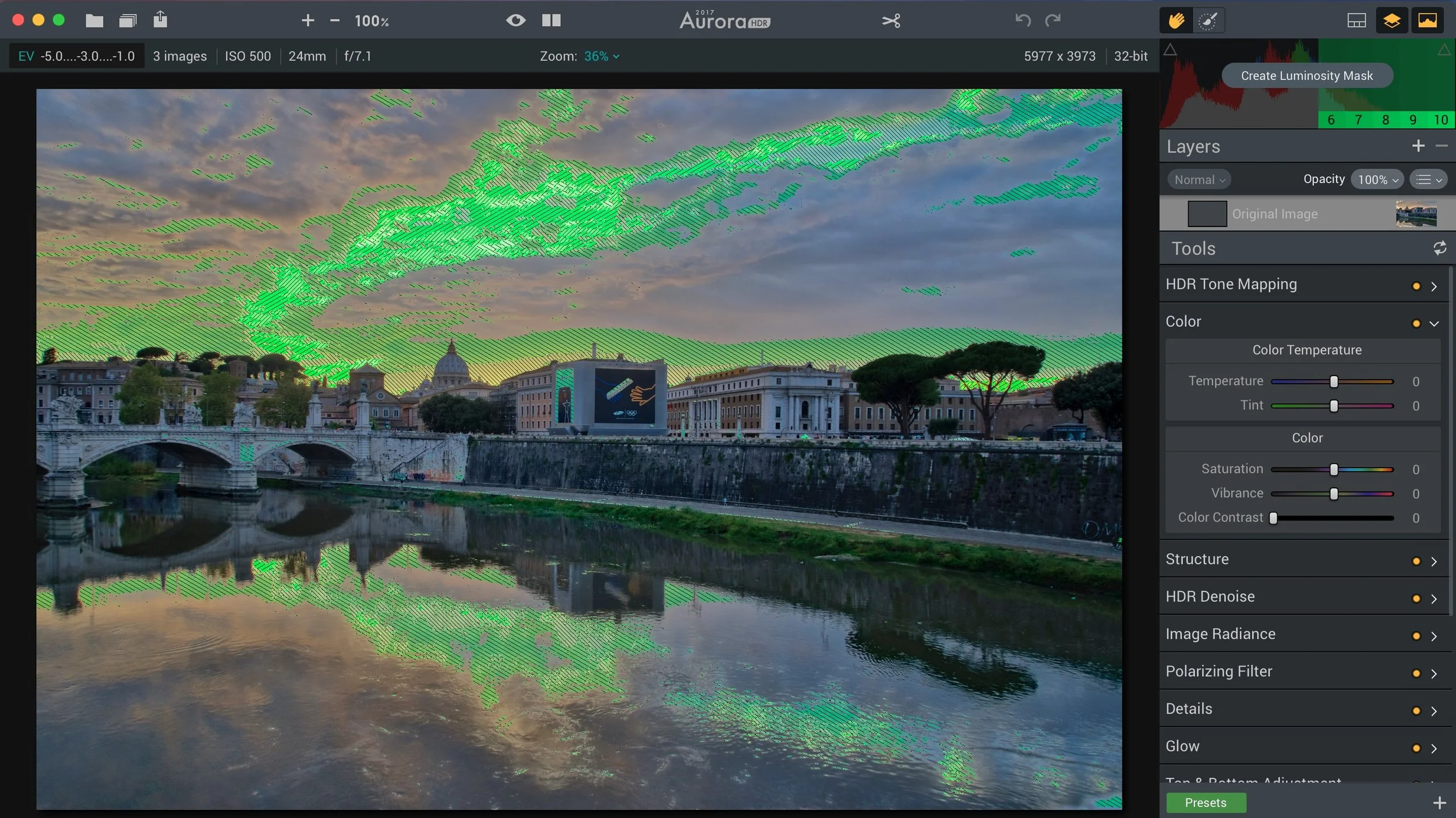This screenshot has height=818, width=1456.
Task: Click the export/share image icon
Action: 160,20
